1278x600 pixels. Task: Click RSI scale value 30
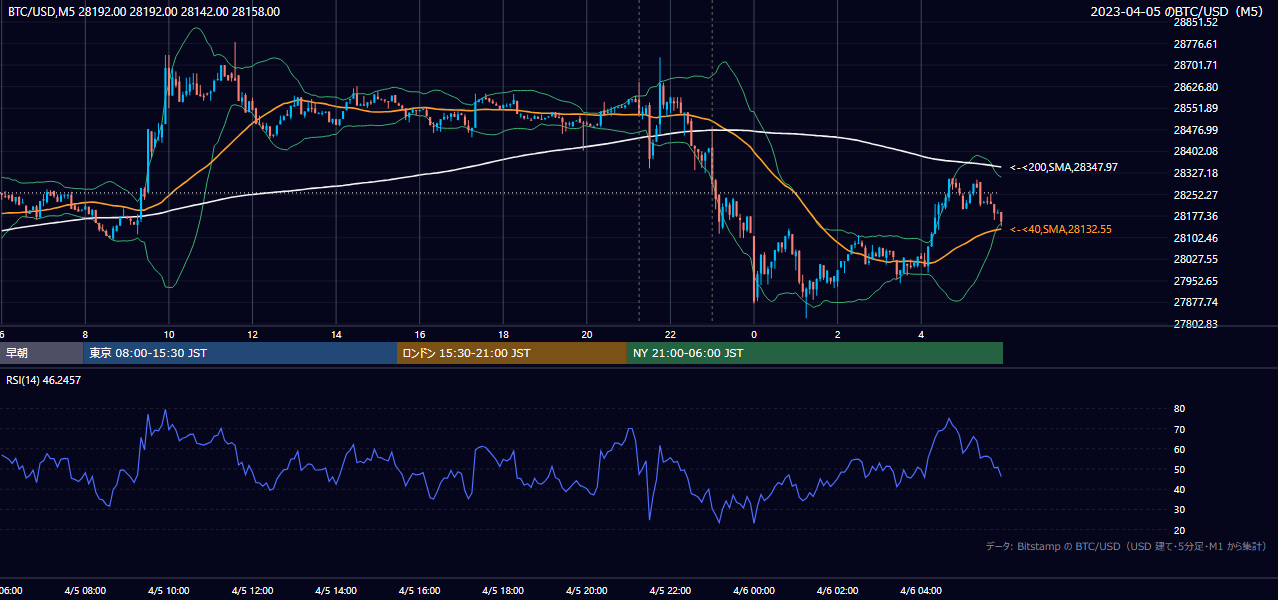(1180, 509)
